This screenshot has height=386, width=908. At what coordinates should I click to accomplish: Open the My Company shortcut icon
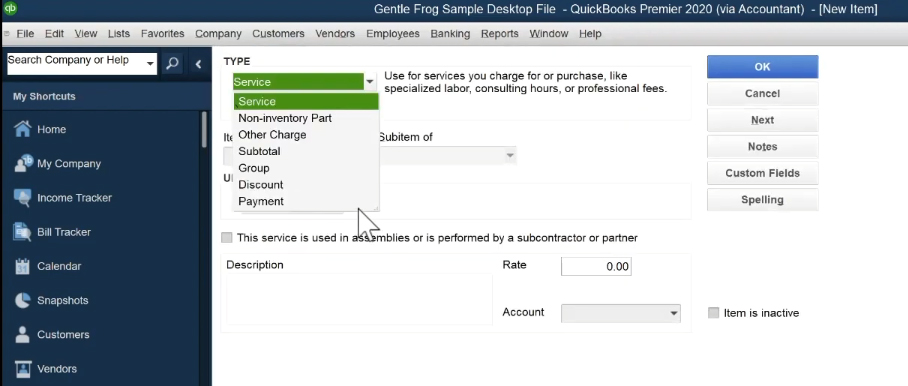23,164
